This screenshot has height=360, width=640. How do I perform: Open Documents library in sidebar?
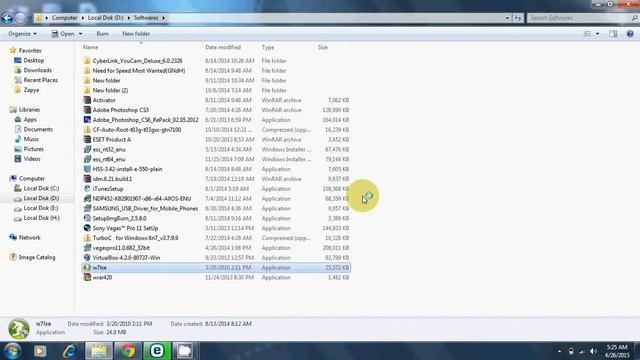point(38,129)
